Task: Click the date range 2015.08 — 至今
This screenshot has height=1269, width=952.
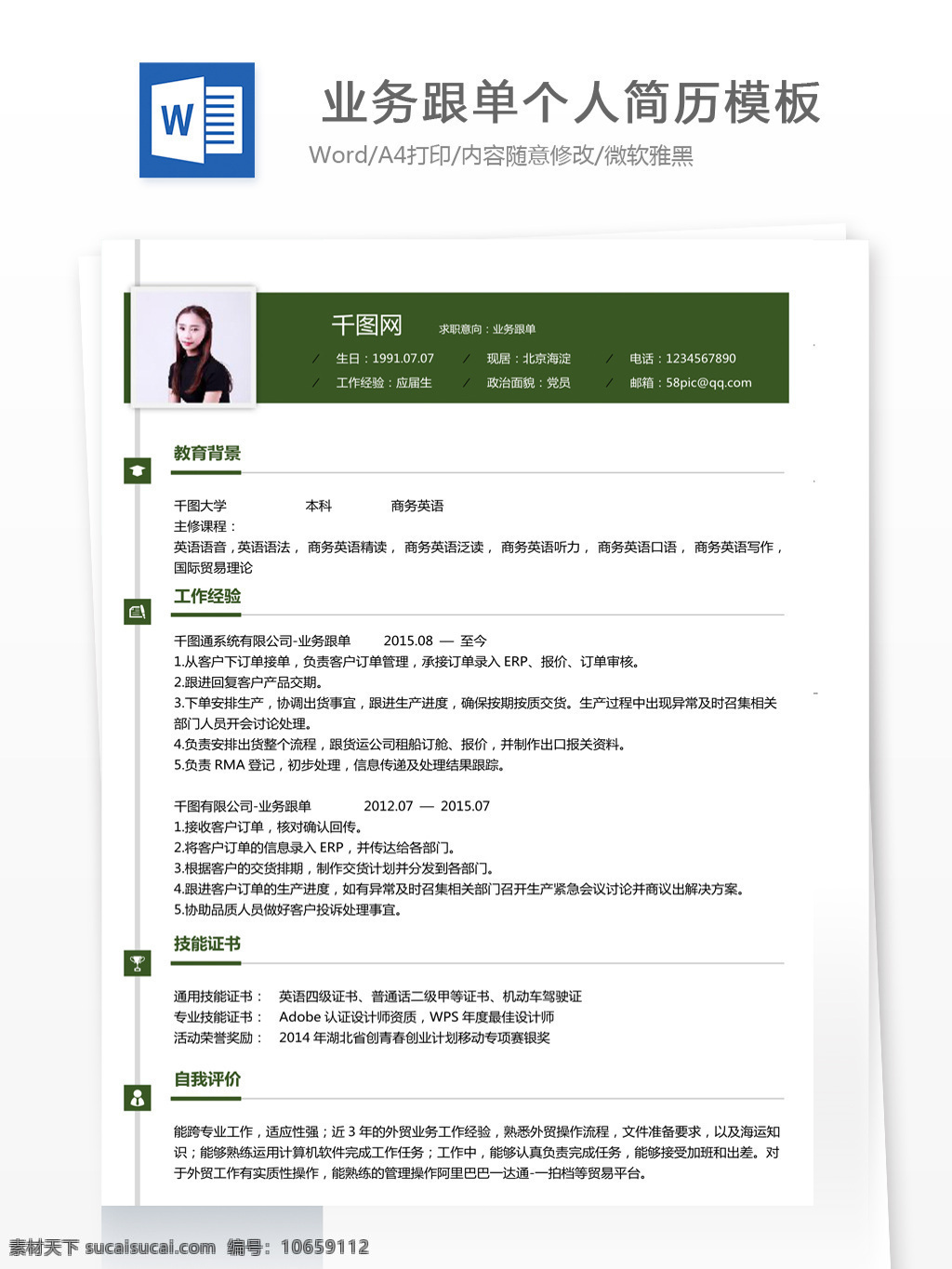Action: (435, 641)
